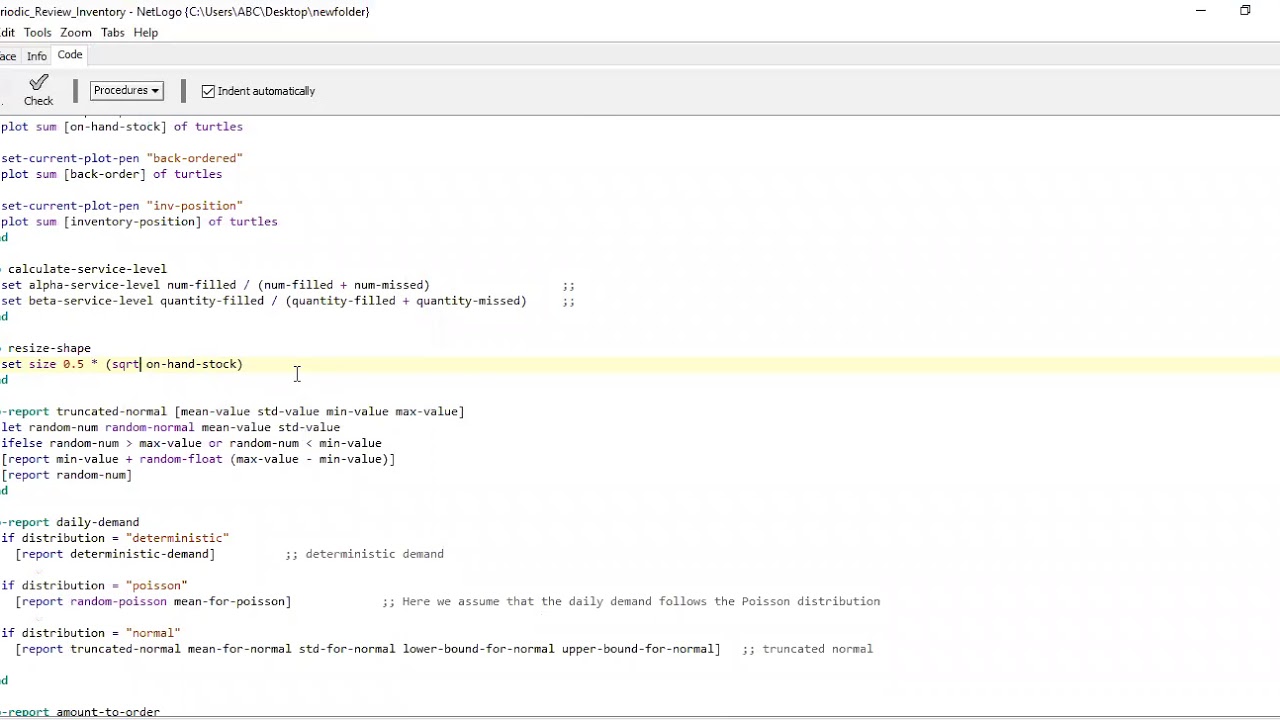Click 'let random-num random-normal' line
Image resolution: width=1280 pixels, height=720 pixels.
pos(170,428)
